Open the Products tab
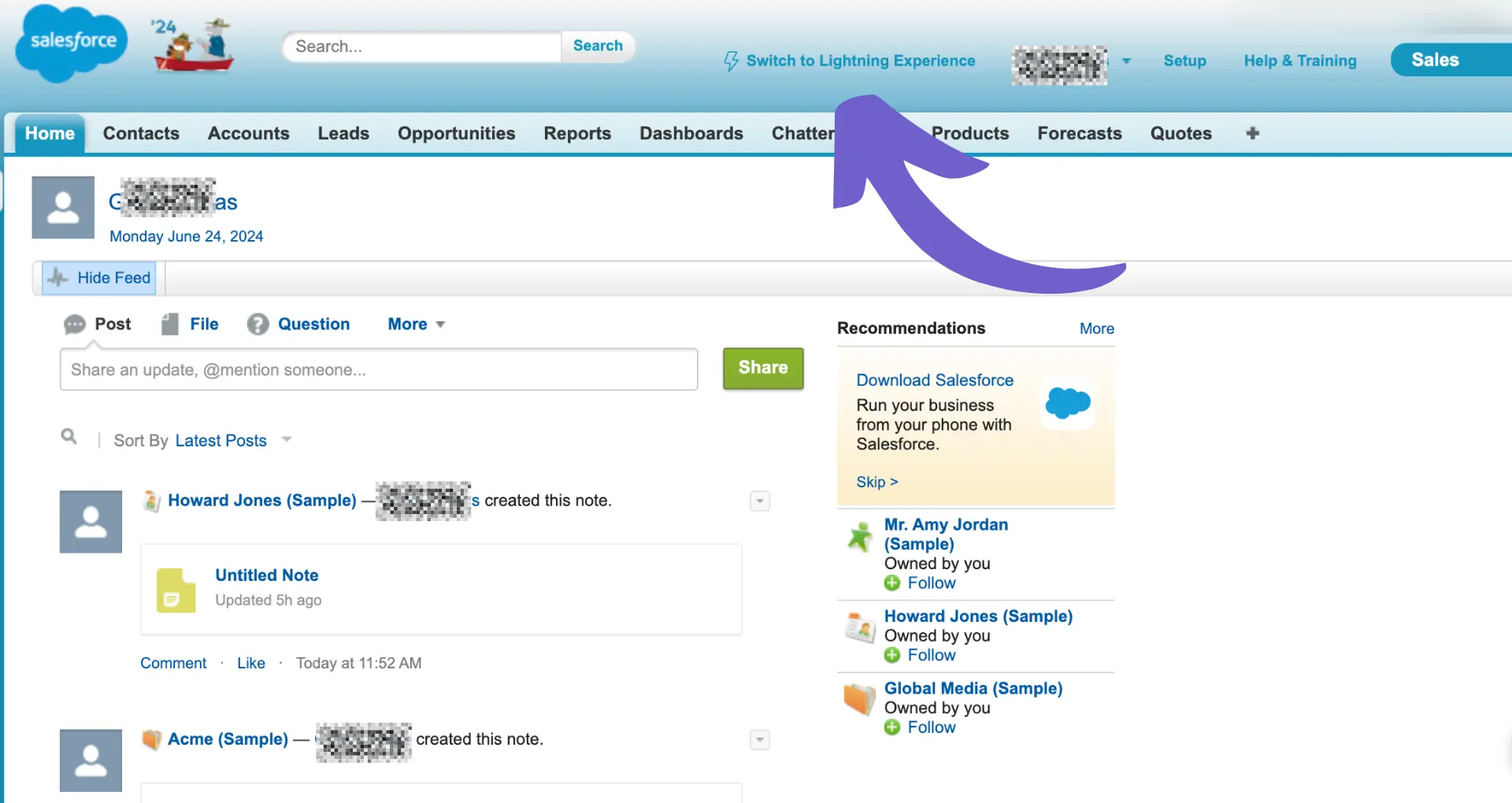1512x803 pixels. 970,133
